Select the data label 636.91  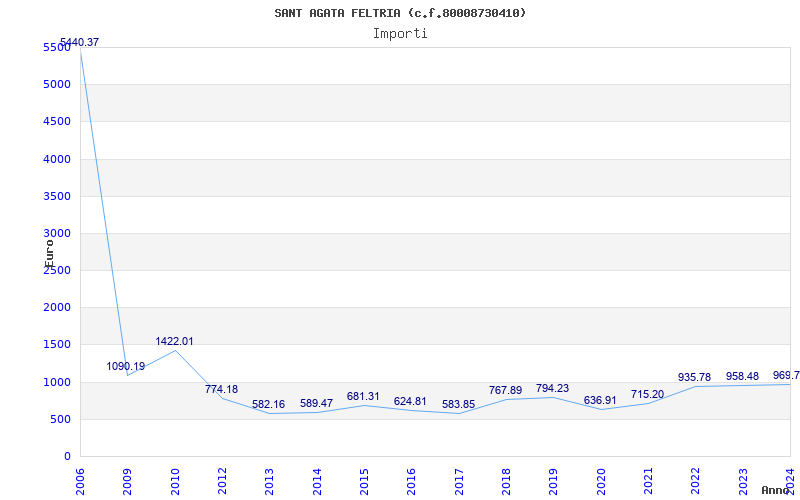click(x=600, y=401)
